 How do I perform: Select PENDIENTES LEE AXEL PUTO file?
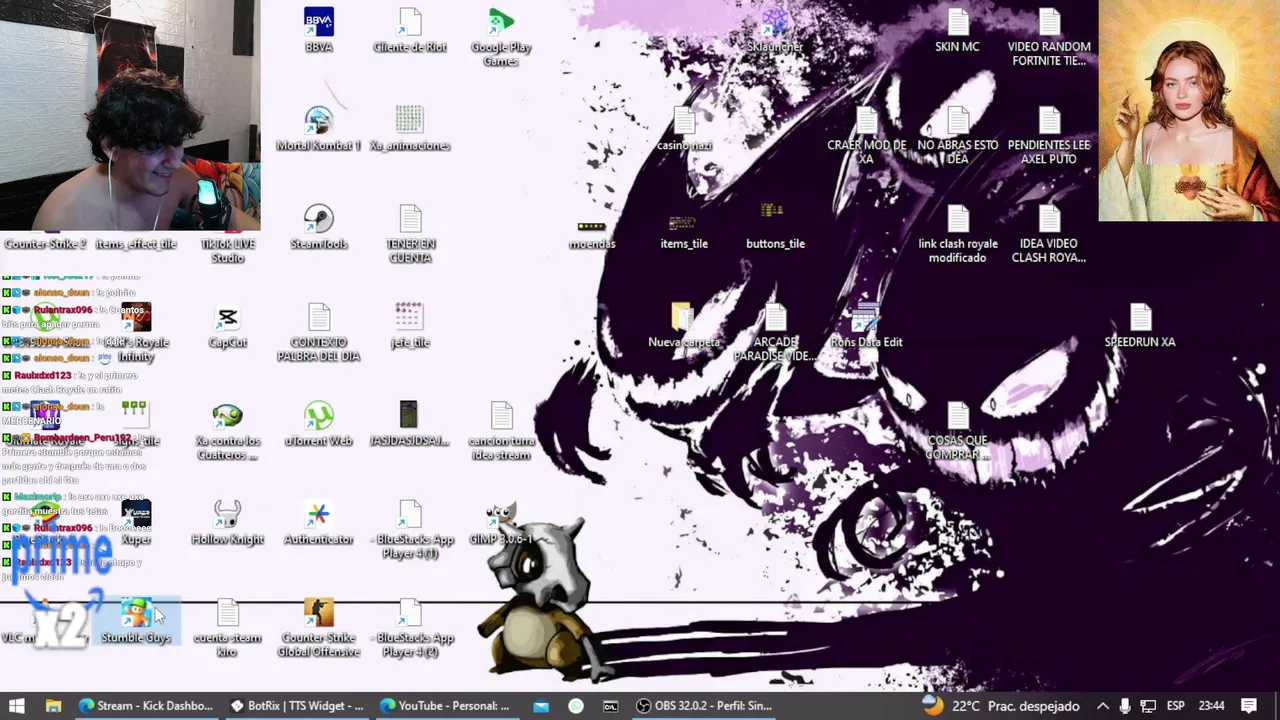click(x=1048, y=136)
